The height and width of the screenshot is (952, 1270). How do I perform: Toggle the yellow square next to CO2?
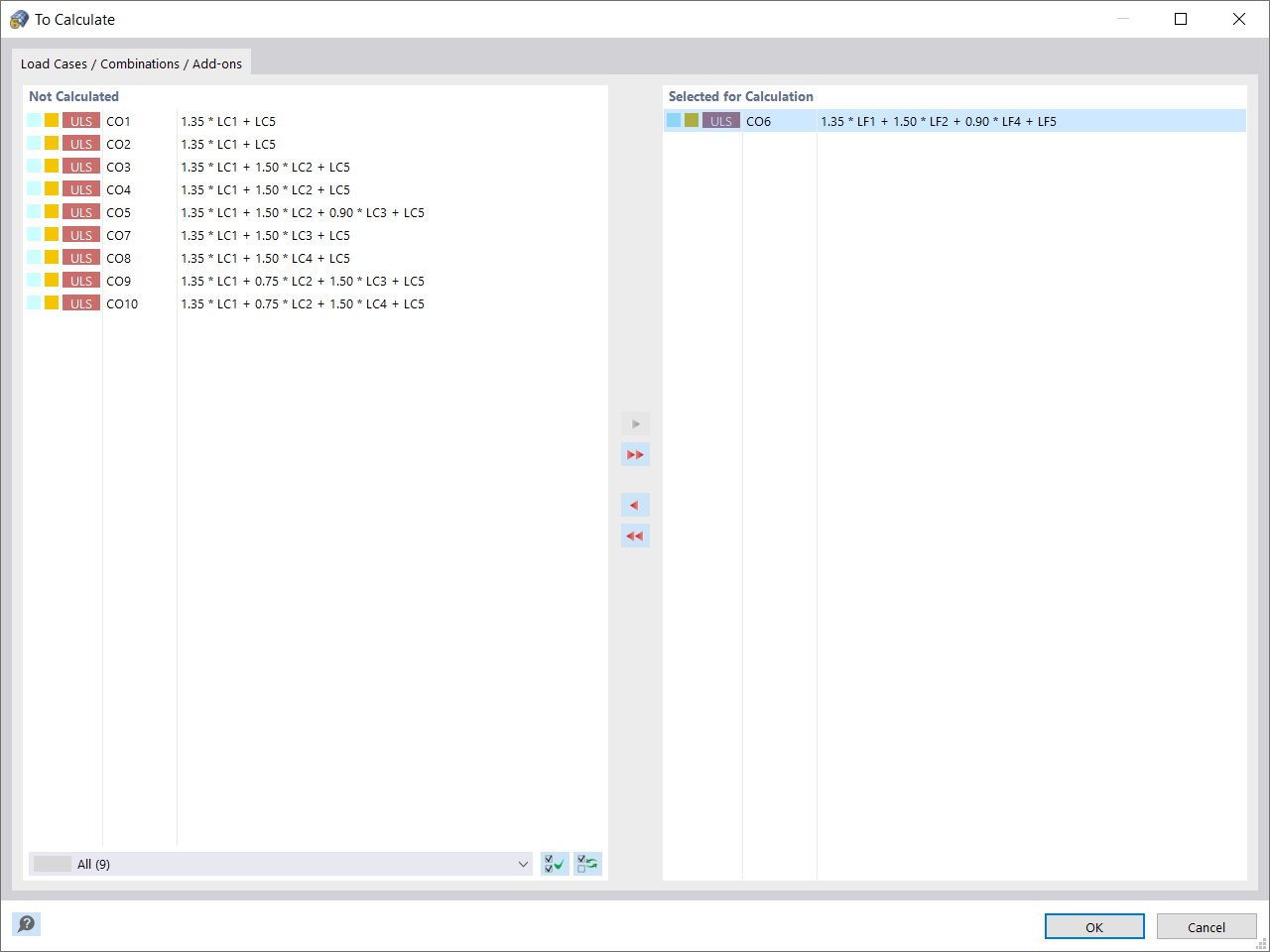pyautogui.click(x=51, y=143)
